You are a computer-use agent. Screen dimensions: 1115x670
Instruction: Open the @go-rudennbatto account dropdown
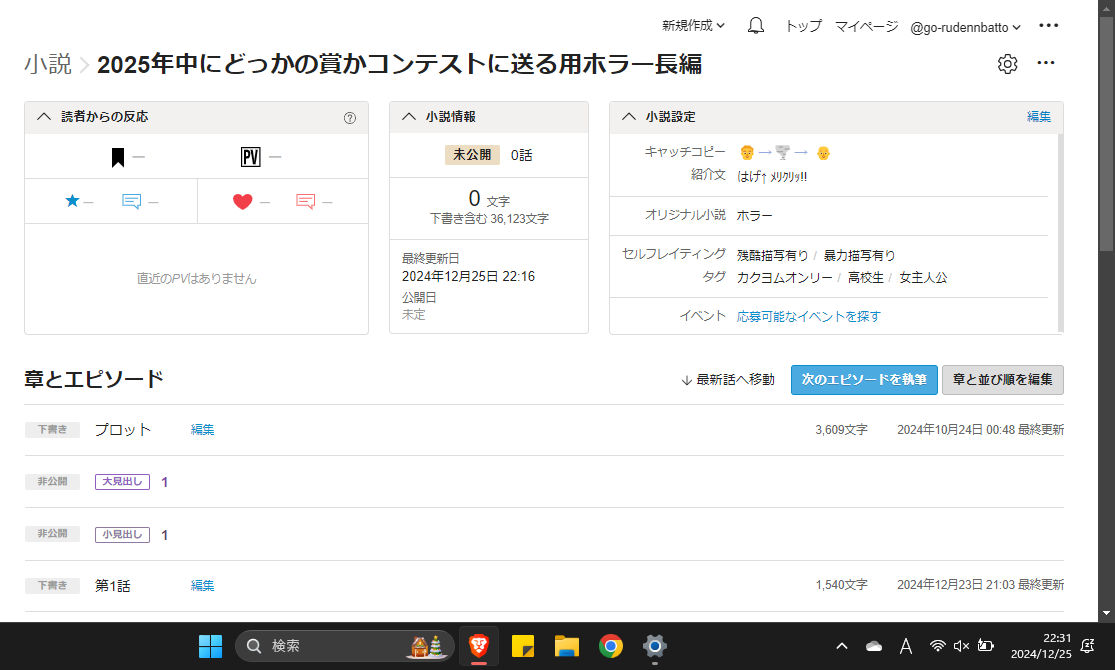[965, 27]
